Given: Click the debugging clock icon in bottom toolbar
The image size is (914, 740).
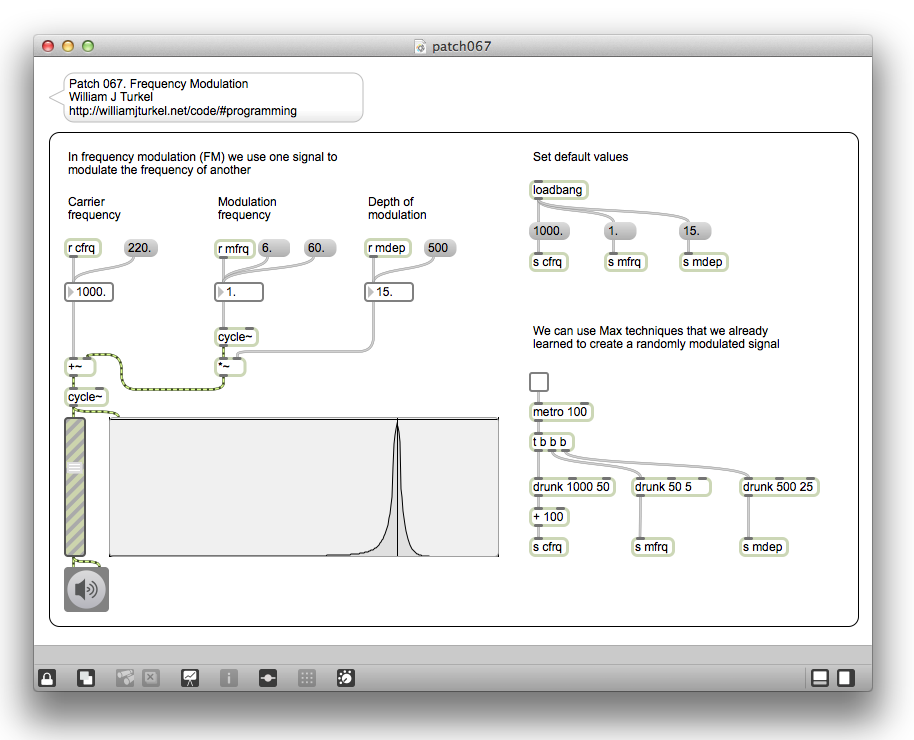Looking at the screenshot, I should (346, 678).
